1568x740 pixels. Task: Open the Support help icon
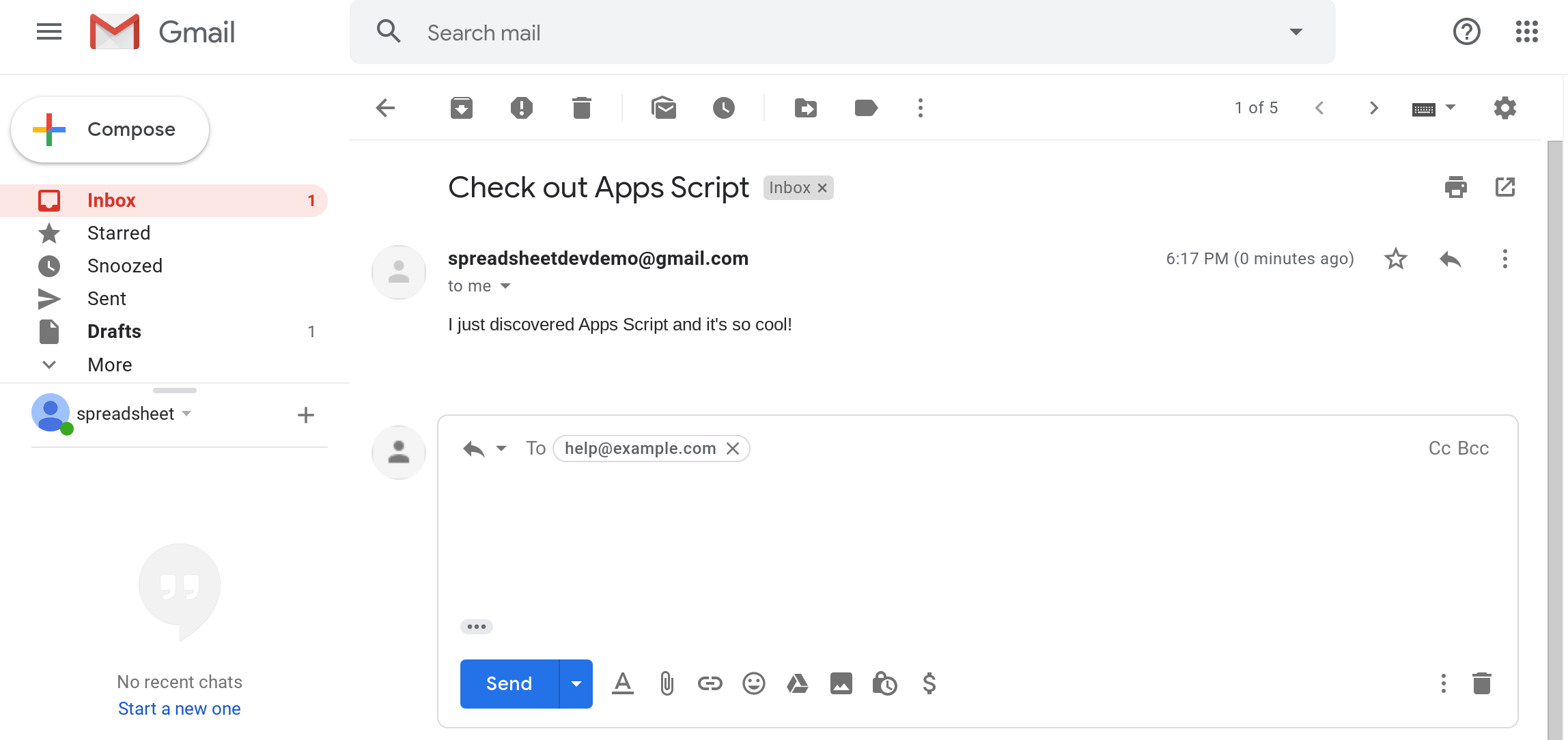click(x=1466, y=31)
